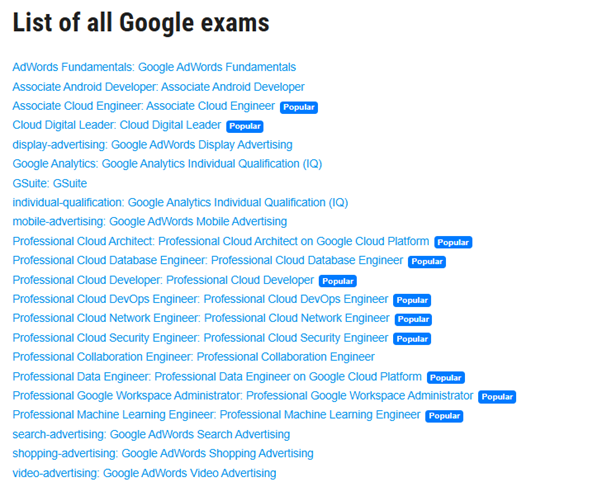Go to the Google Analytics exam link
607x501 pixels.
(167, 163)
